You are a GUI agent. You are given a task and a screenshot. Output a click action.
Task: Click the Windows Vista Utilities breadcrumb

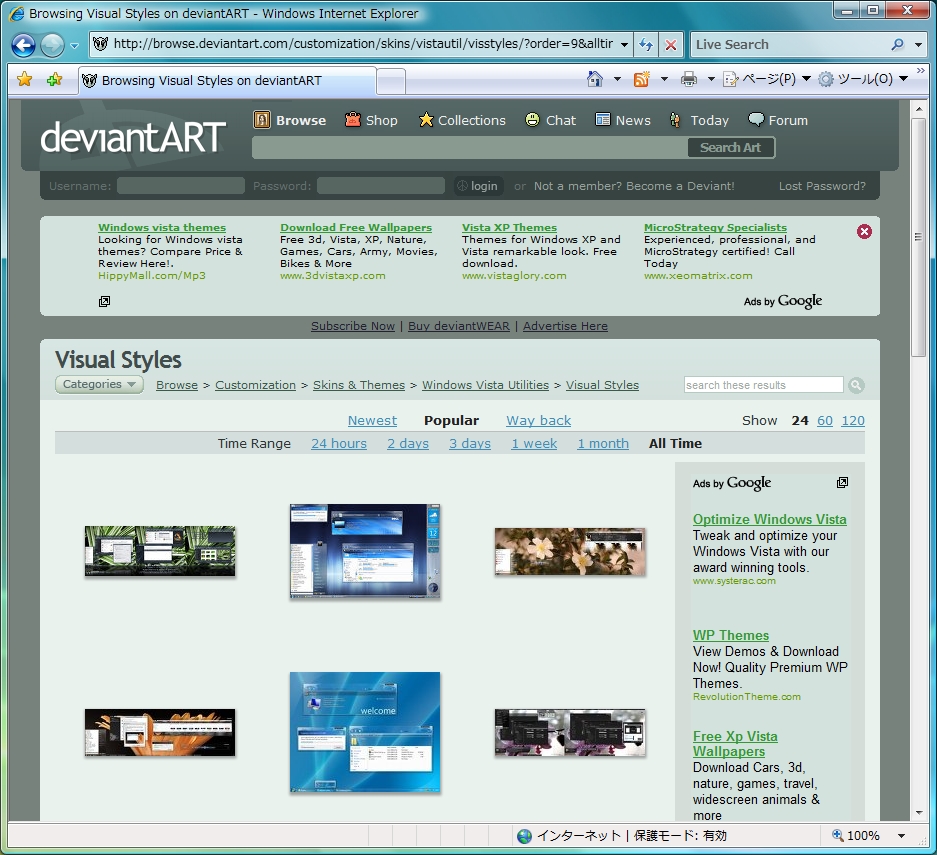[x=485, y=385]
